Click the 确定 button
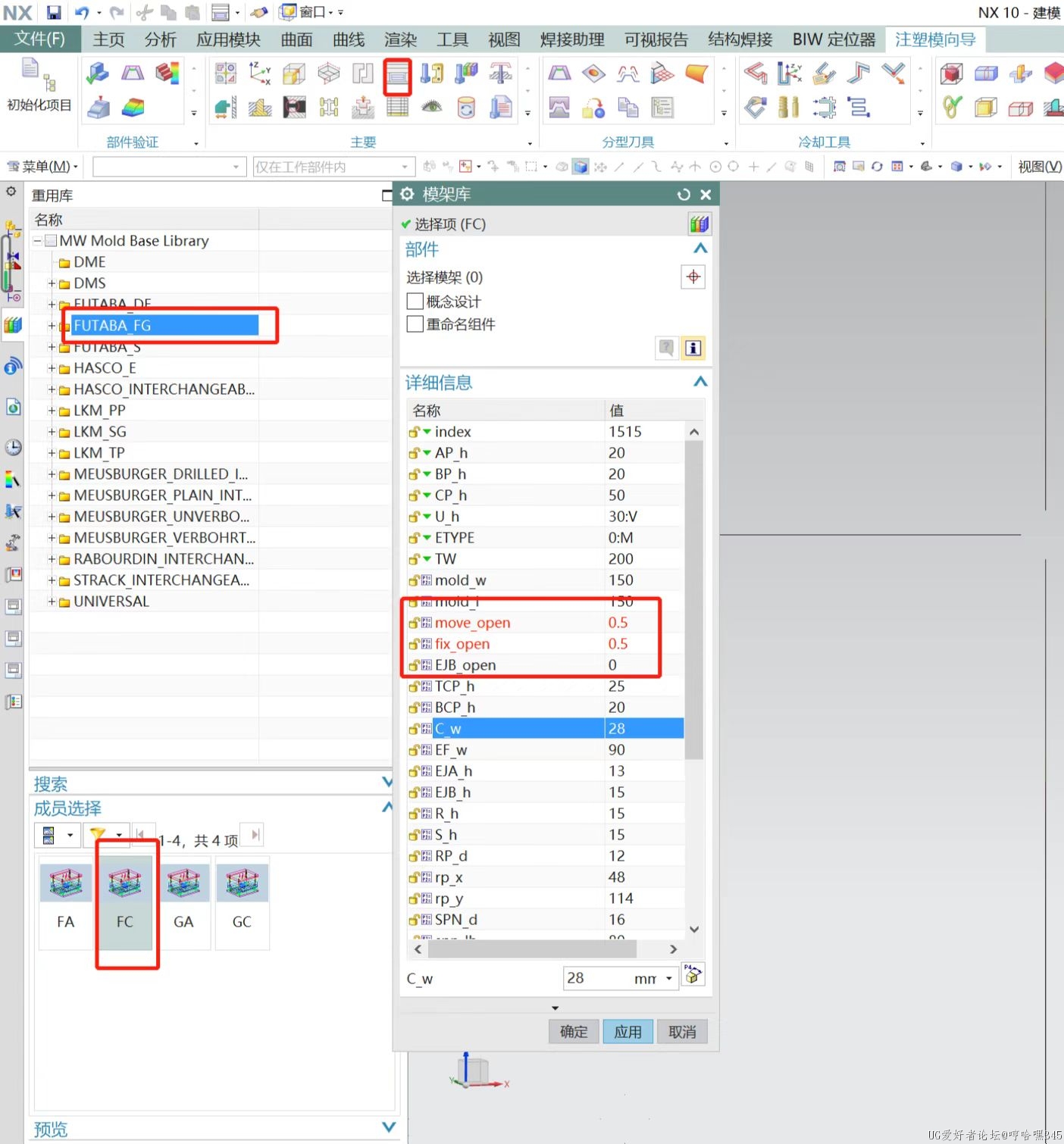1064x1144 pixels. pos(574,1031)
